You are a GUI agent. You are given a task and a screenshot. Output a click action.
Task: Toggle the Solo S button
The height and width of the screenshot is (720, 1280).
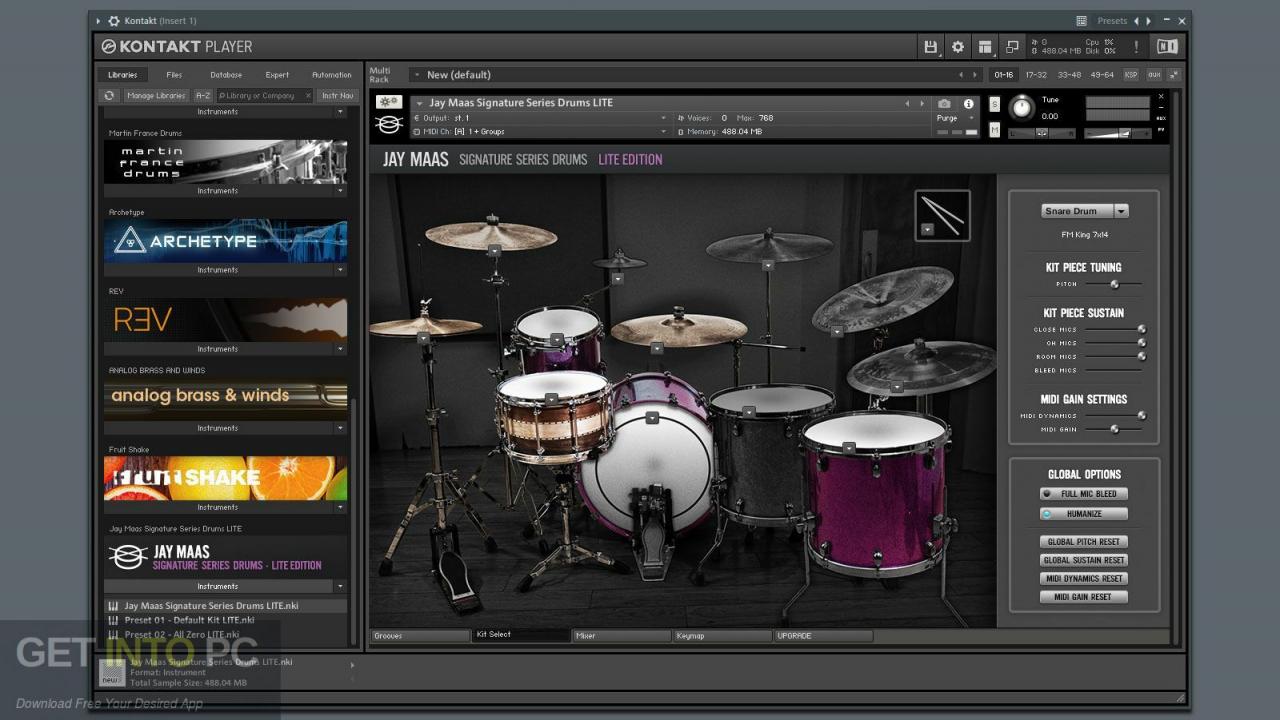(994, 104)
